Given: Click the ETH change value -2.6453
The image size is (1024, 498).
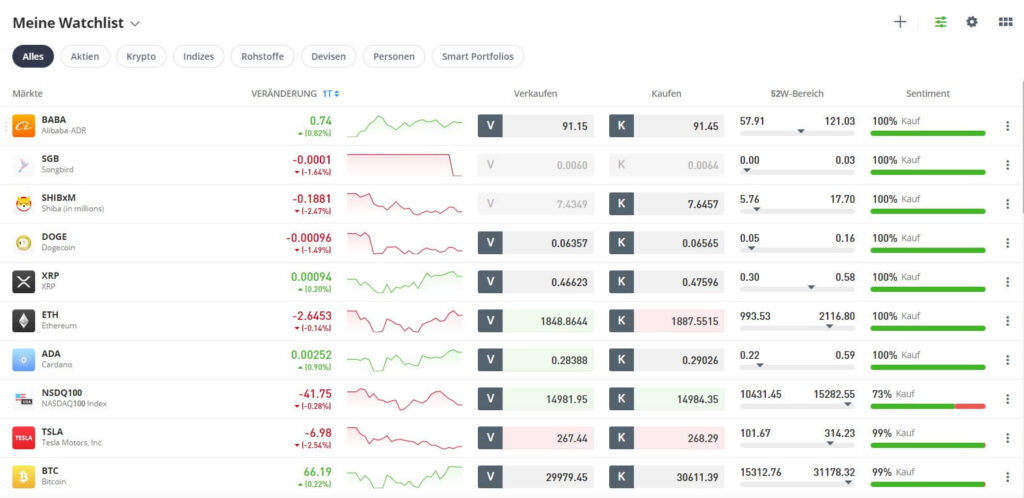Looking at the screenshot, I should click(x=312, y=316).
